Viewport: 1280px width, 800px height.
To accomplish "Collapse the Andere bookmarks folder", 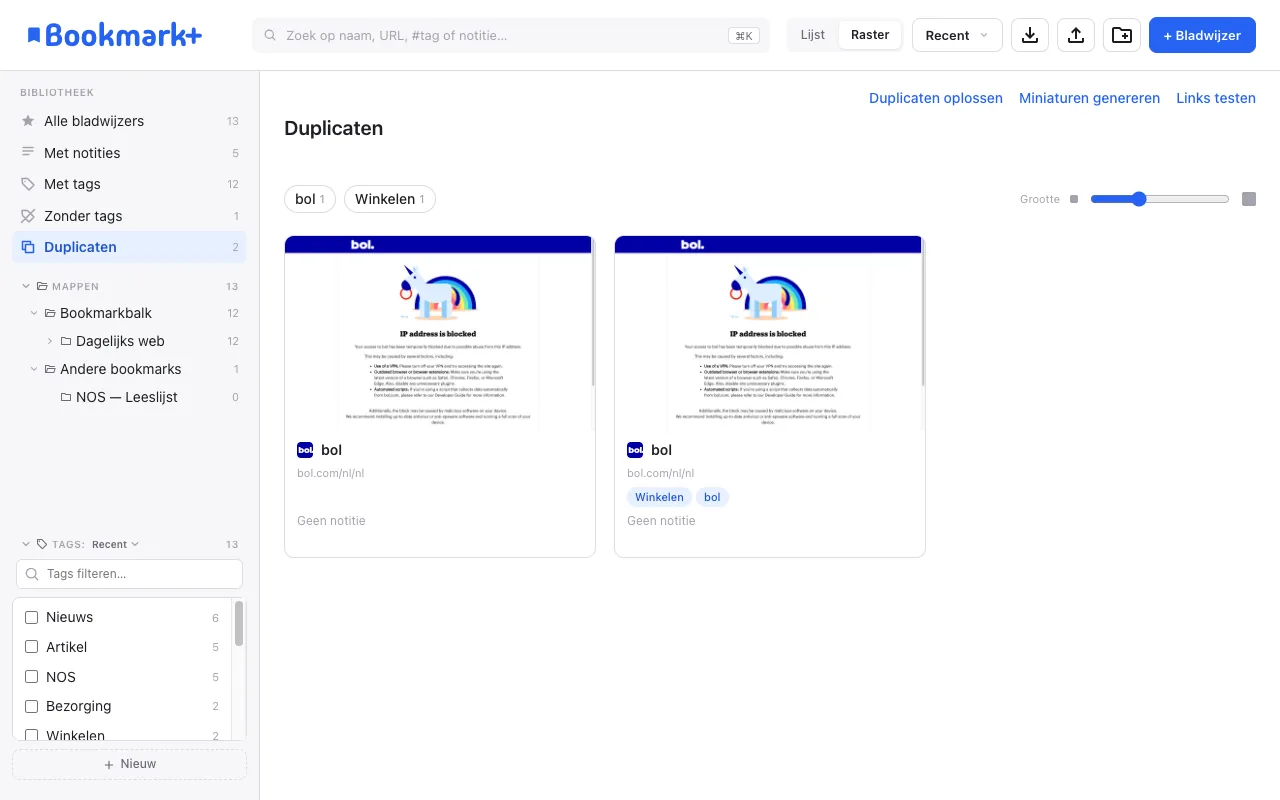I will [x=34, y=369].
